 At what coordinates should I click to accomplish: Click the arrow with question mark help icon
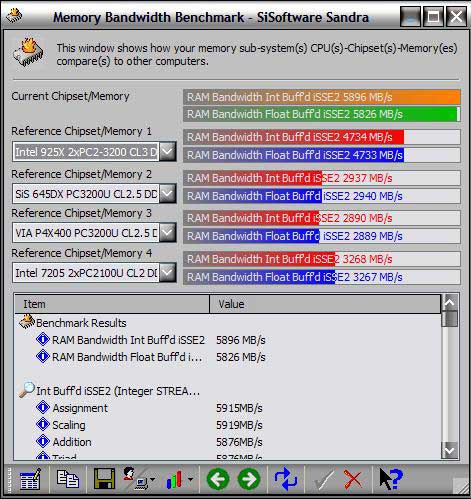point(391,479)
